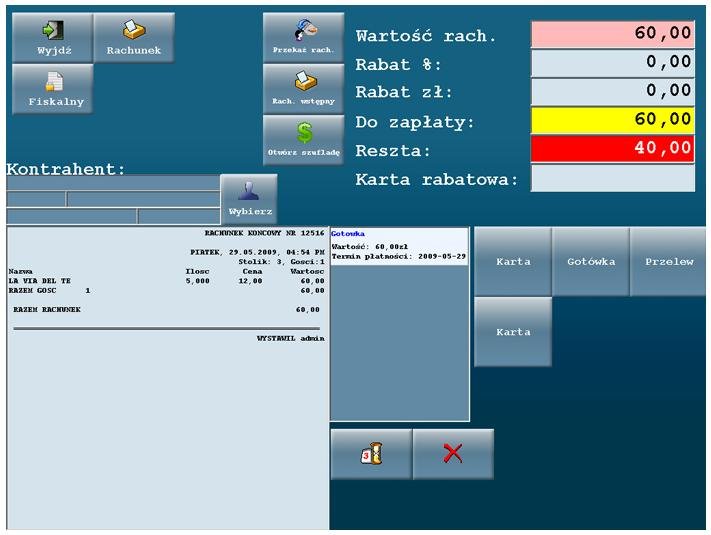Select Gotówka cash payment button
711x535 pixels.
591,262
